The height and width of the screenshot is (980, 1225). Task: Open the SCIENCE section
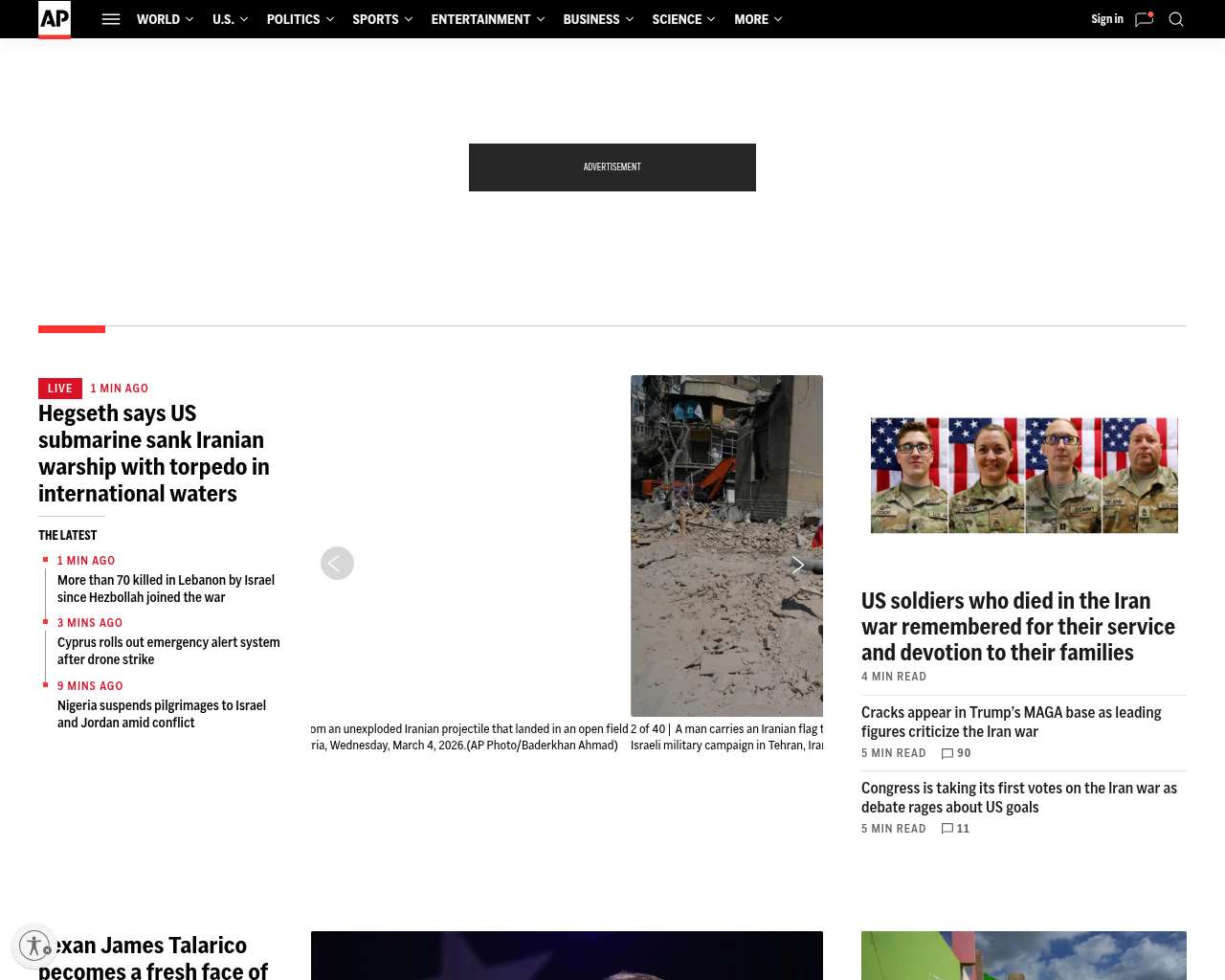(677, 19)
